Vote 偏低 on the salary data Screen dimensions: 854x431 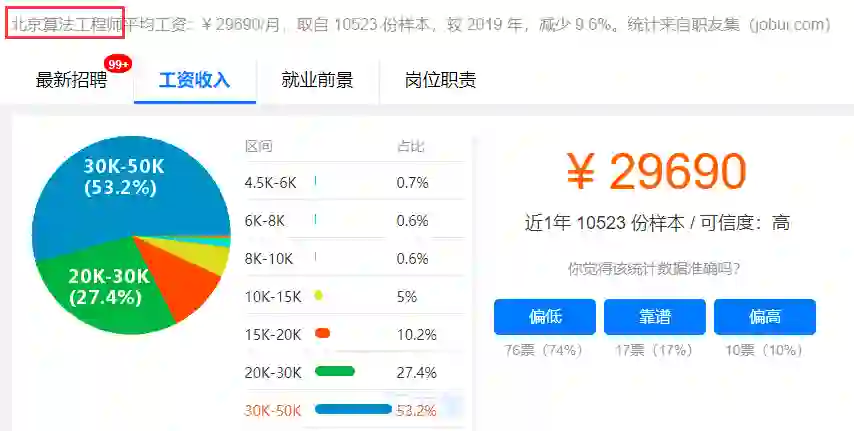pos(545,317)
